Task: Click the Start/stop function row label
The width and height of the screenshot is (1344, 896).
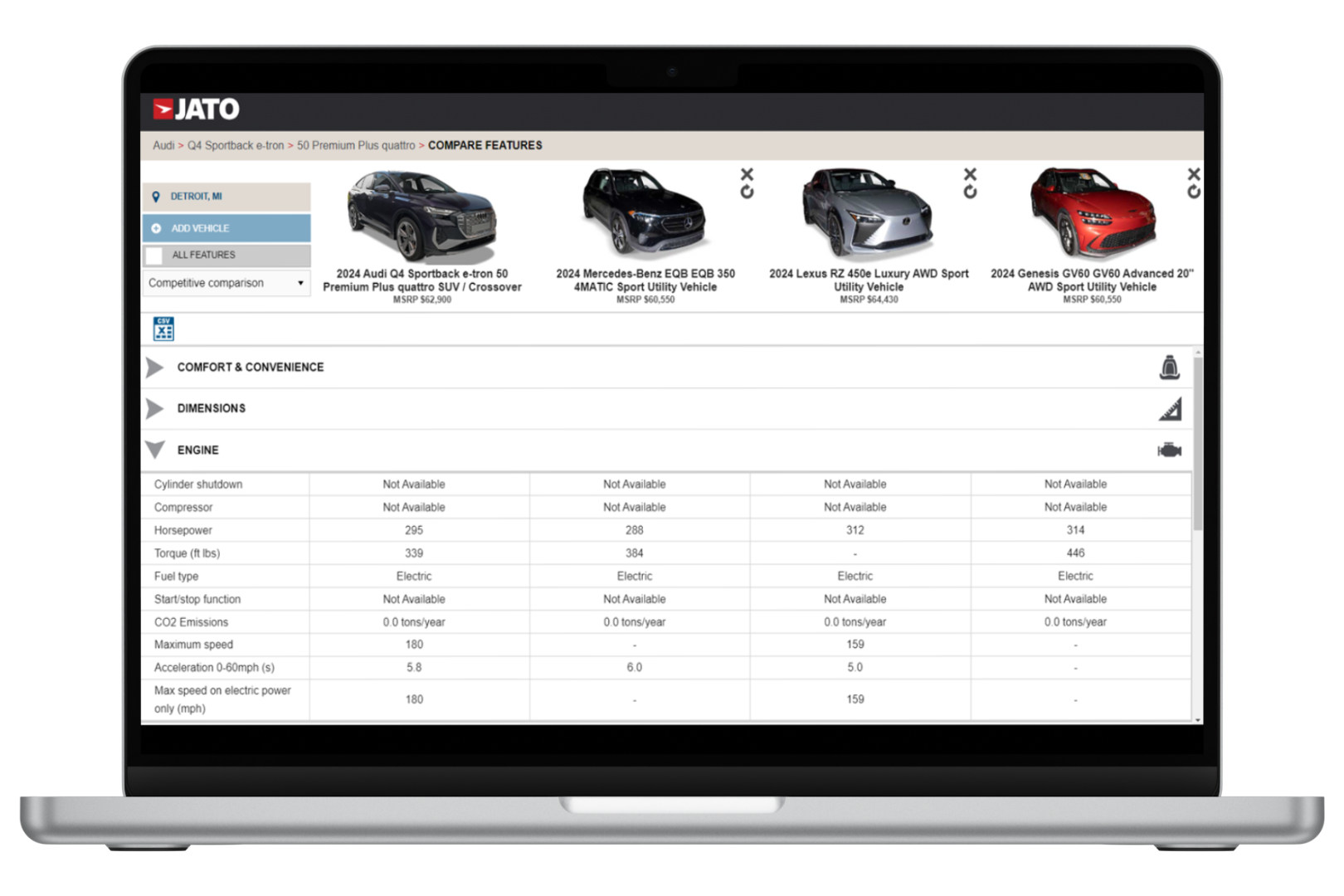Action: (197, 599)
